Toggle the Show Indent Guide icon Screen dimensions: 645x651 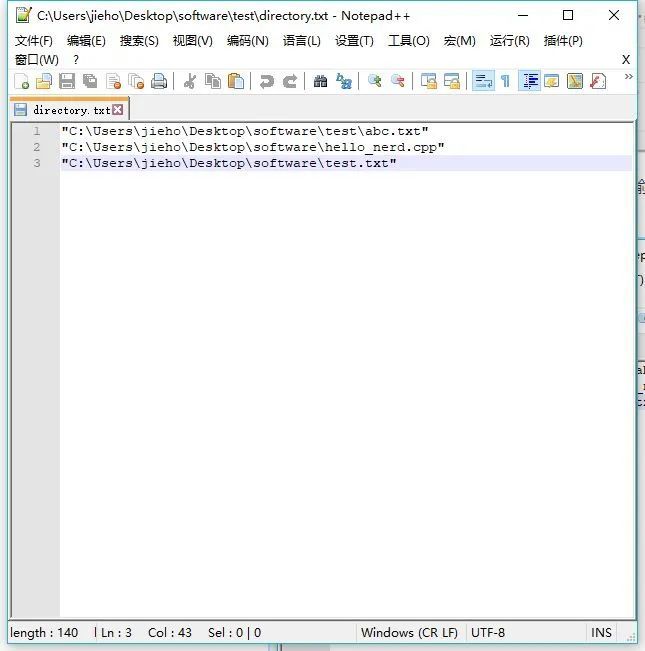pyautogui.click(x=530, y=81)
